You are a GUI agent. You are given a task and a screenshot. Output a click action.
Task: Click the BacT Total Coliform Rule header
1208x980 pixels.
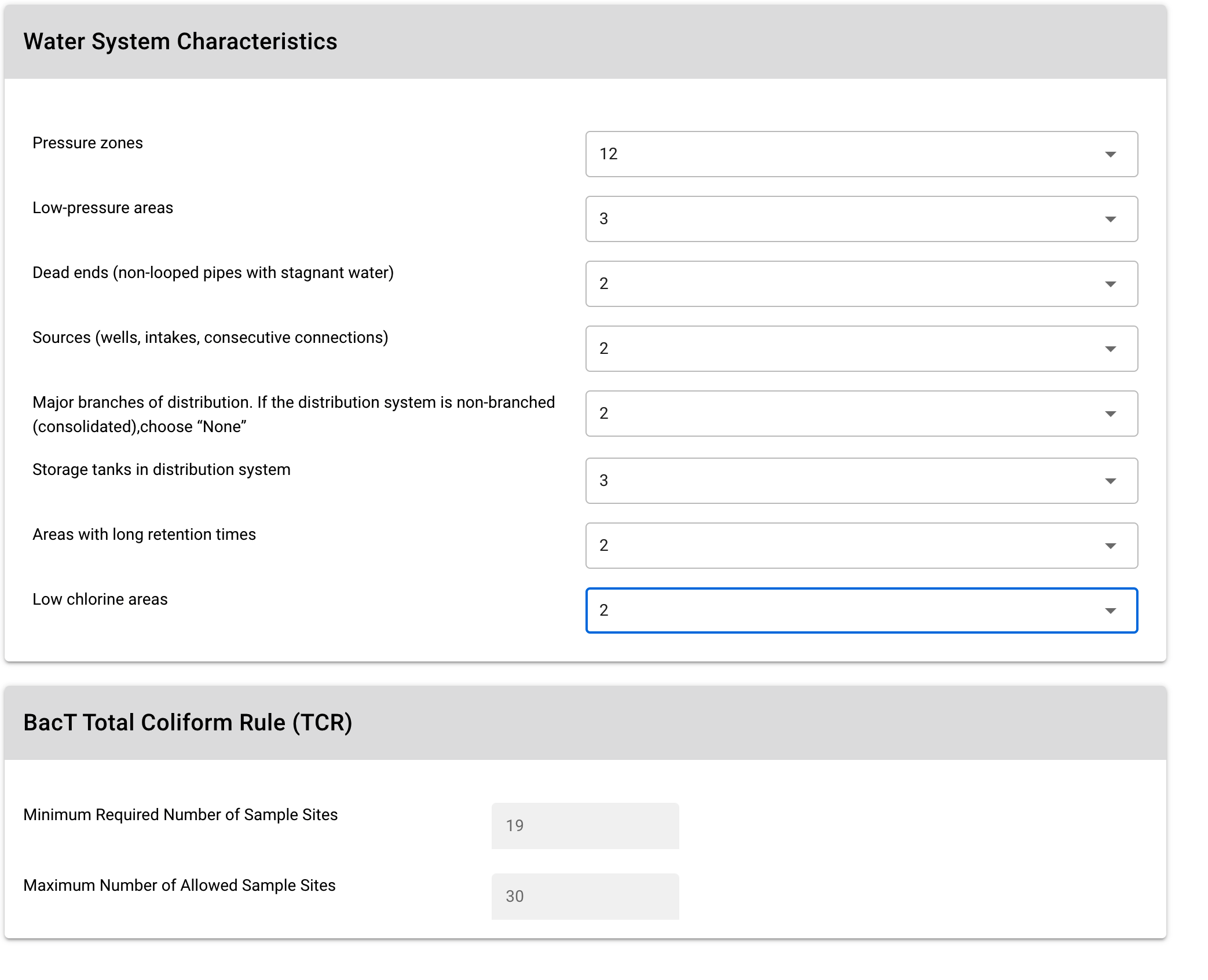(188, 723)
